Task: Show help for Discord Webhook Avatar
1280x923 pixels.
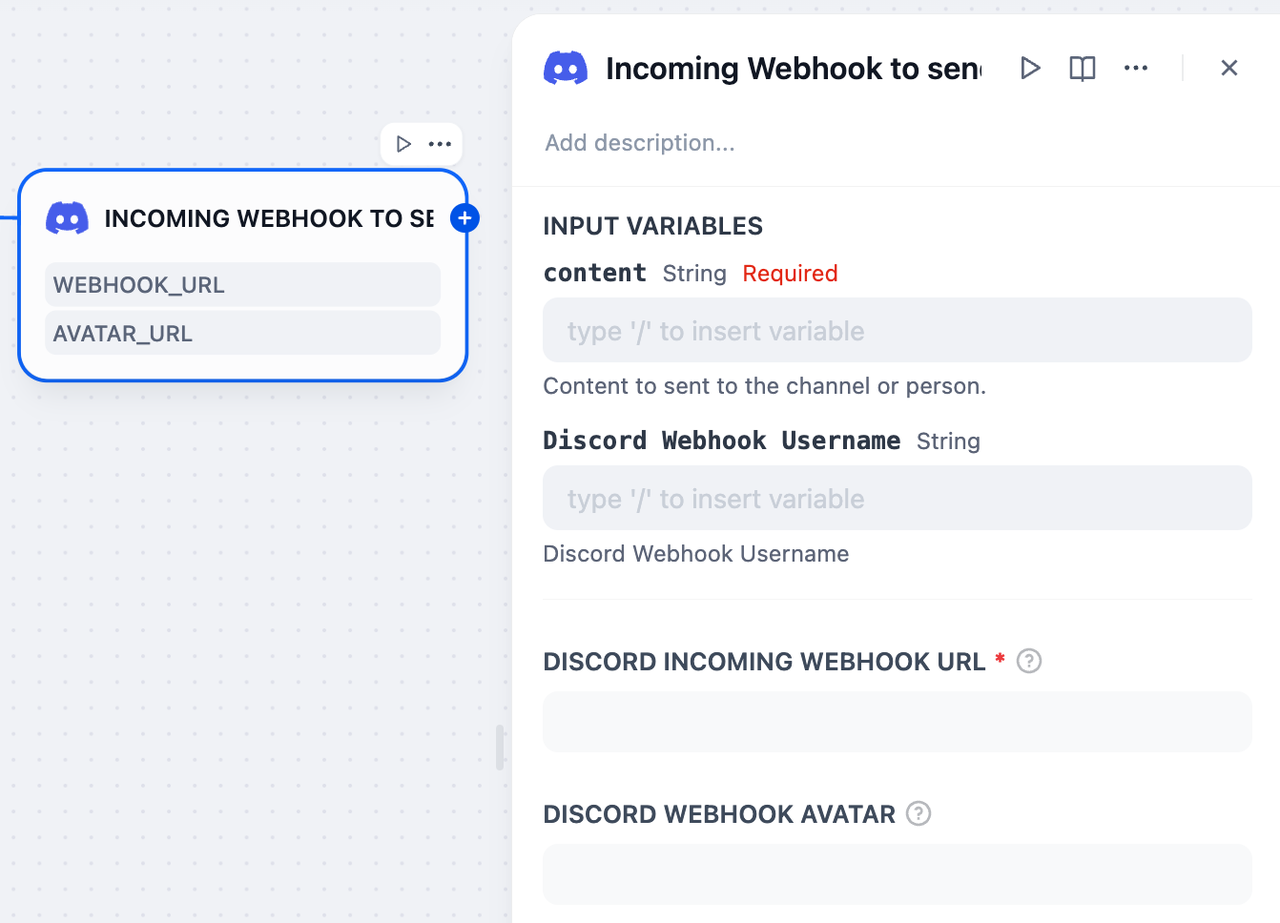Action: [x=918, y=814]
